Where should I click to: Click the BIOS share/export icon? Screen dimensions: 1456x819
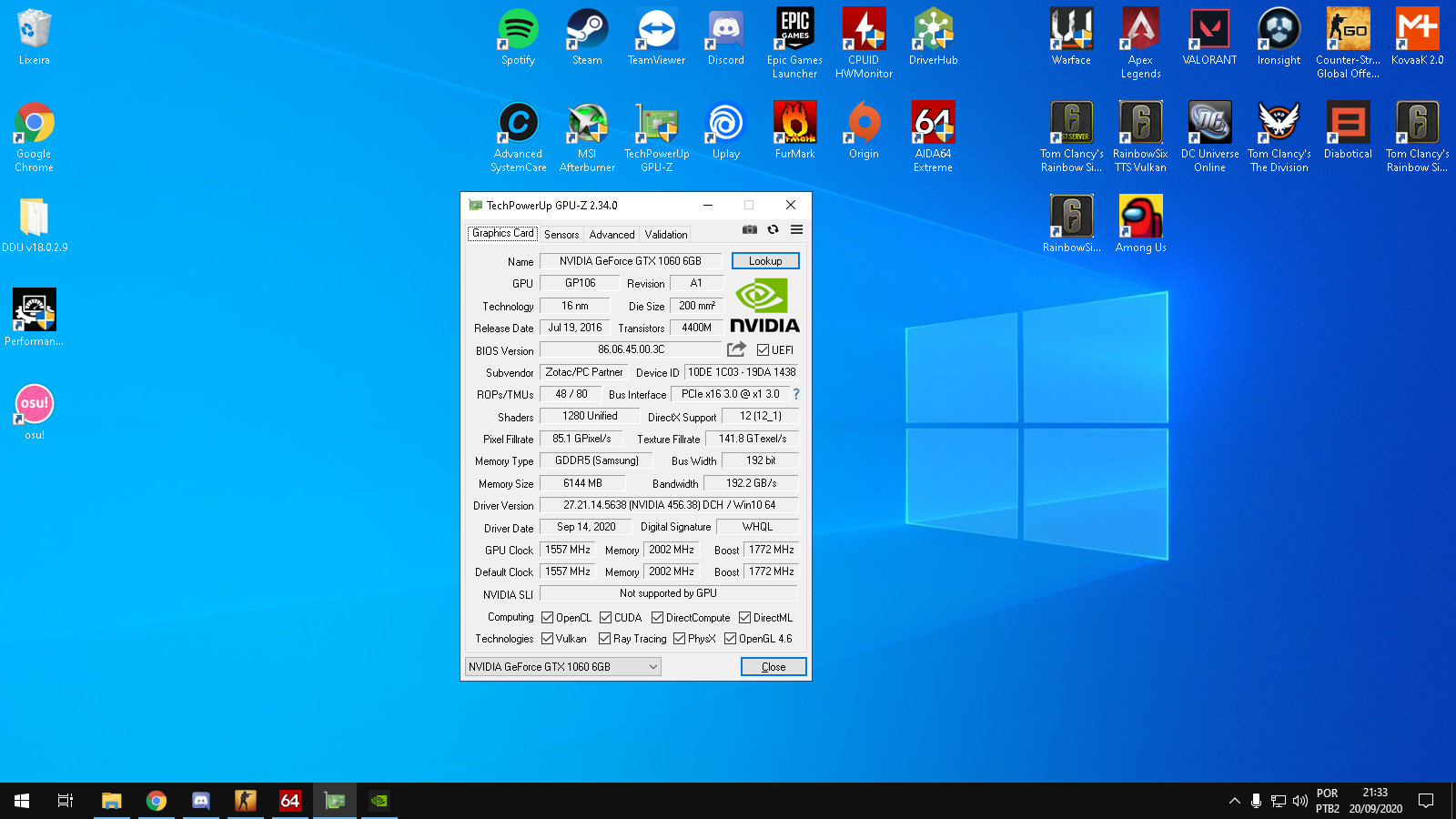point(736,349)
